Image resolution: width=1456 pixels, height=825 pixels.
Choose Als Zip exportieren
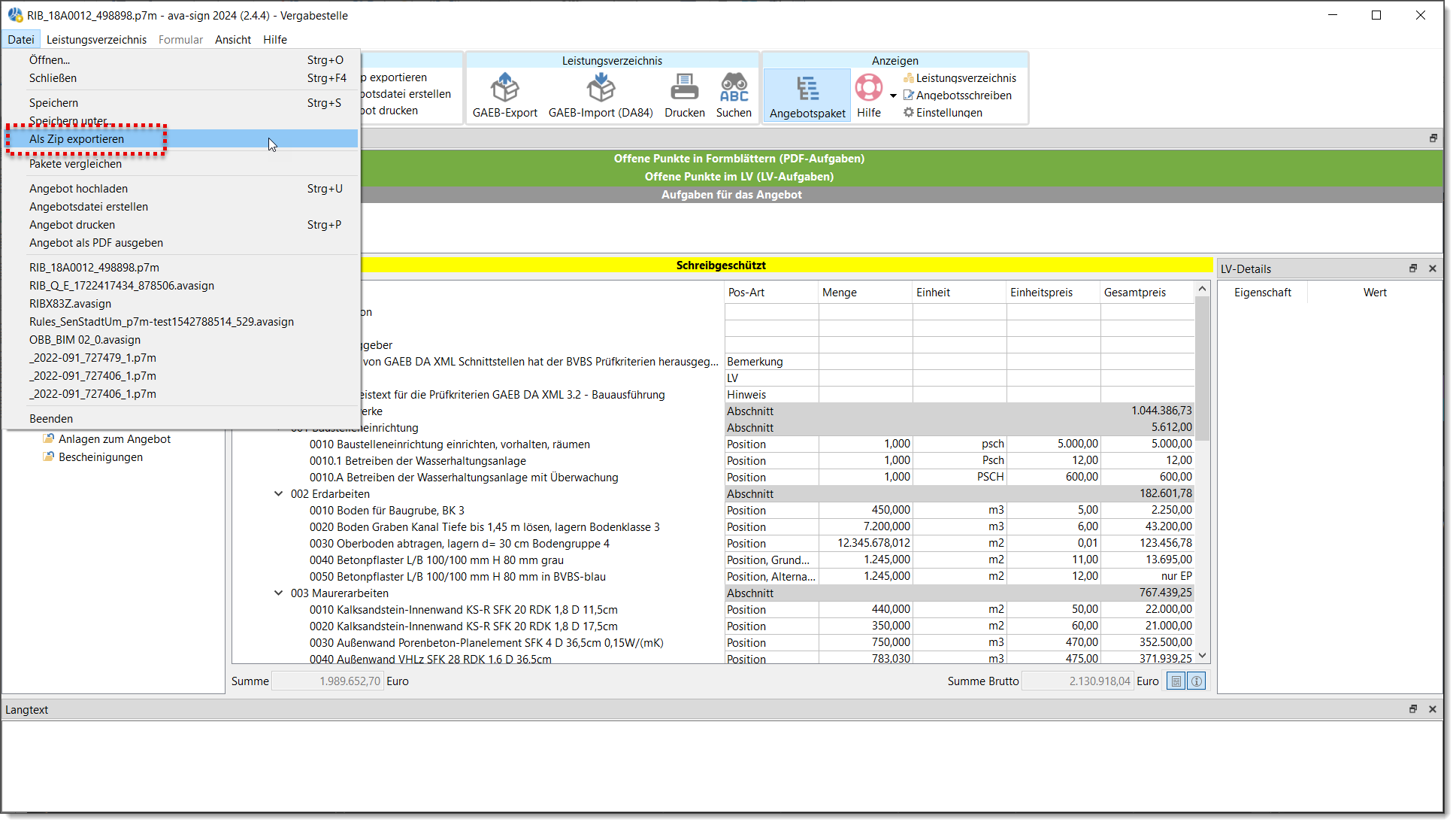coord(180,139)
